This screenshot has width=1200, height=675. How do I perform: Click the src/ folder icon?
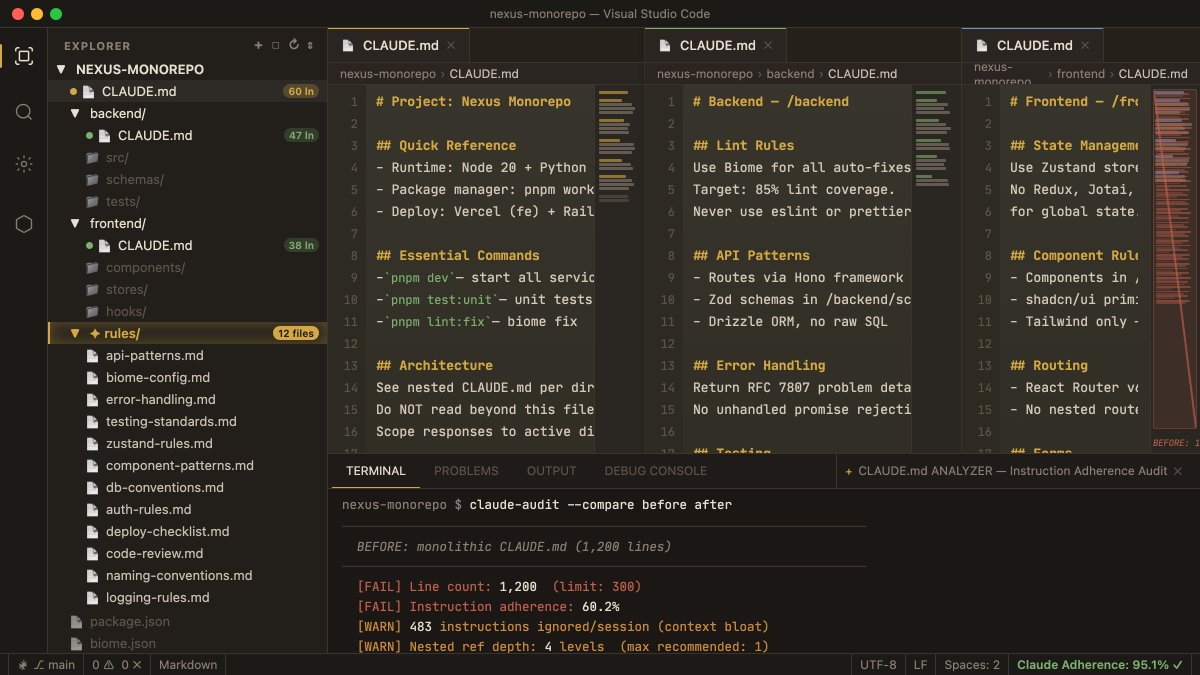tap(92, 158)
